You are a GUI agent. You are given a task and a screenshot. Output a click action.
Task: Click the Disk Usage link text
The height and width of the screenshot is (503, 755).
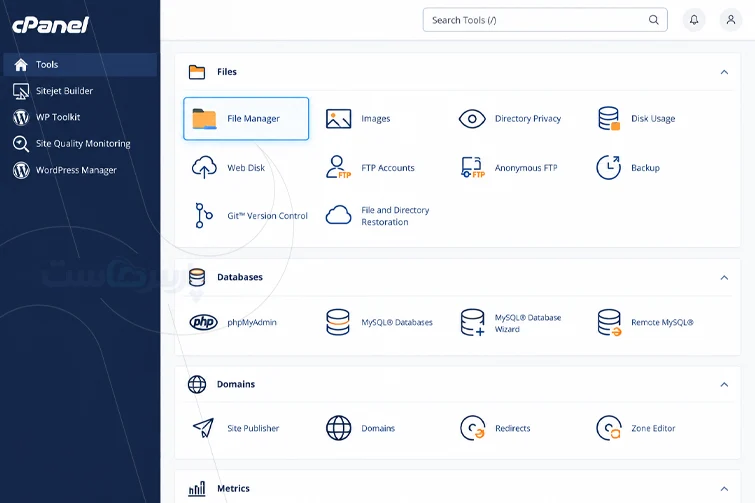pos(653,119)
